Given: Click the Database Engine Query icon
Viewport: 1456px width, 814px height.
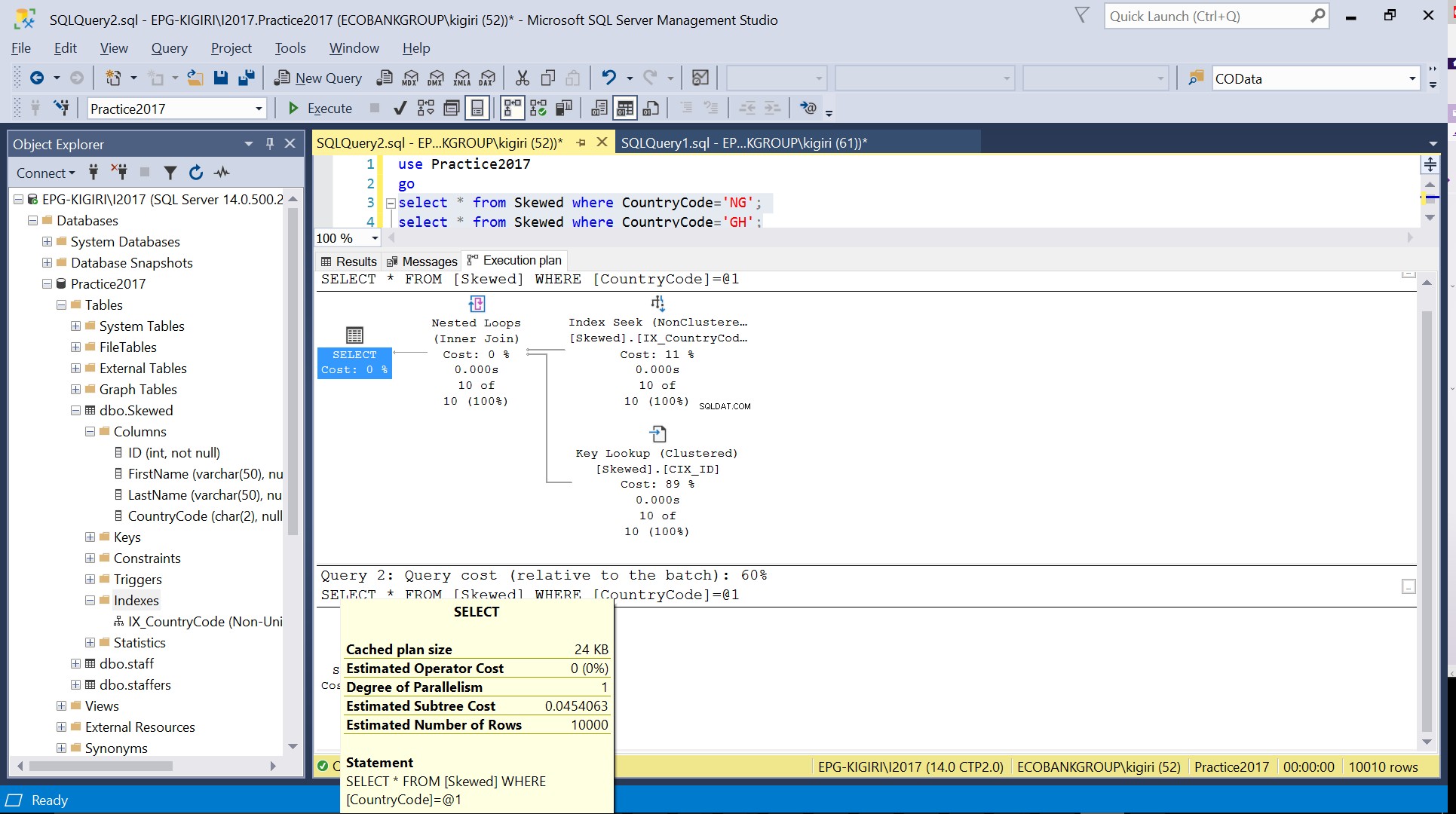Looking at the screenshot, I should pyautogui.click(x=385, y=78).
